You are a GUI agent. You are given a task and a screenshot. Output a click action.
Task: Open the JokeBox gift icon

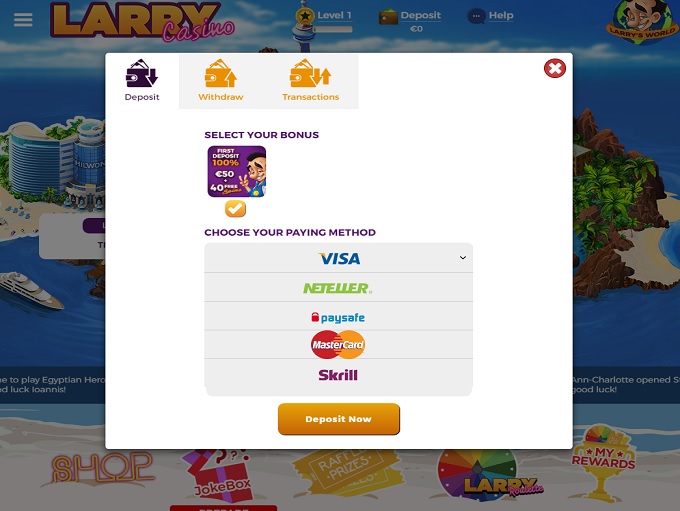[x=220, y=476]
